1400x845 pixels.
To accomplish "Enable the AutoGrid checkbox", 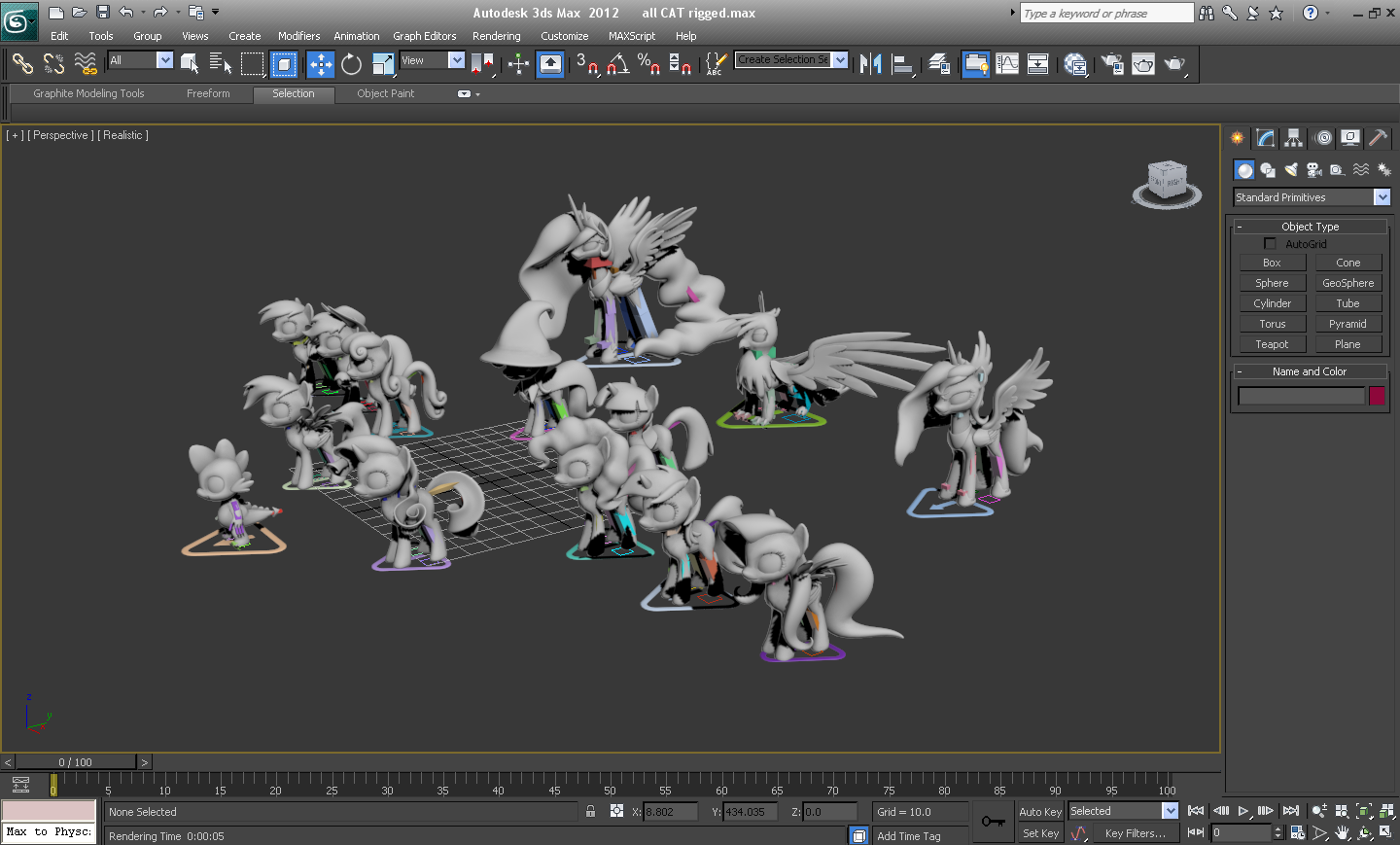I will tap(1270, 243).
